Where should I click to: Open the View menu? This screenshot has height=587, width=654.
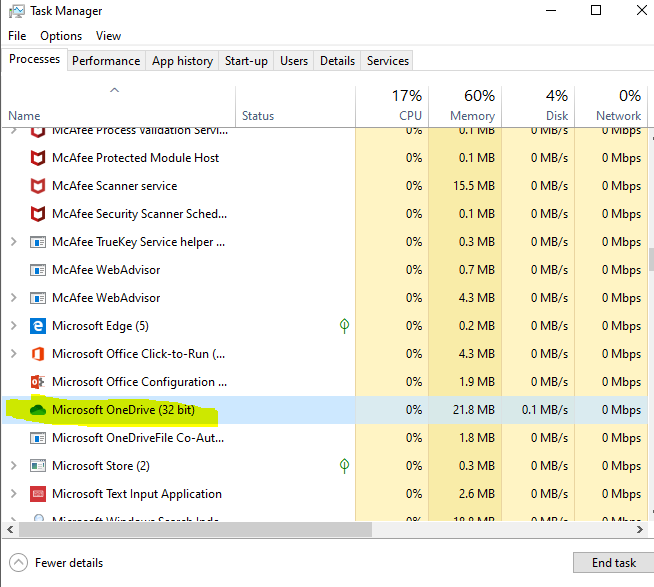[108, 36]
